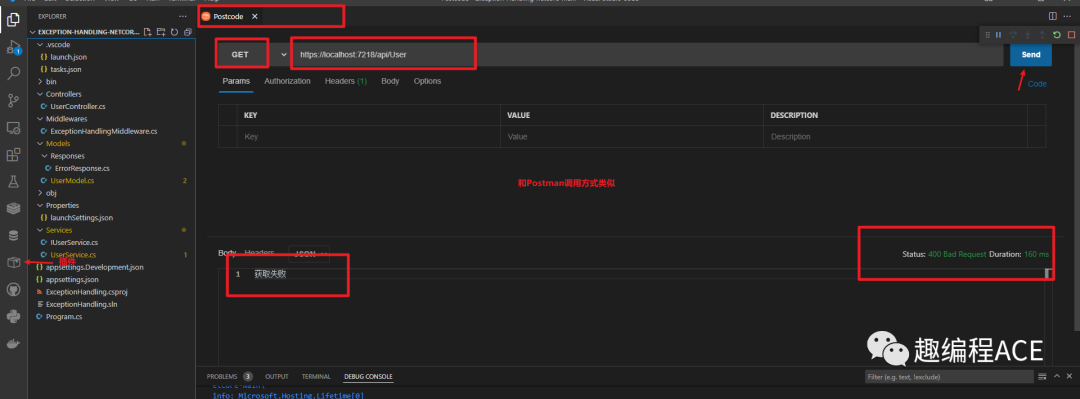The image size is (1080, 399).
Task: Split the editor layout icon
Action: point(1052,16)
